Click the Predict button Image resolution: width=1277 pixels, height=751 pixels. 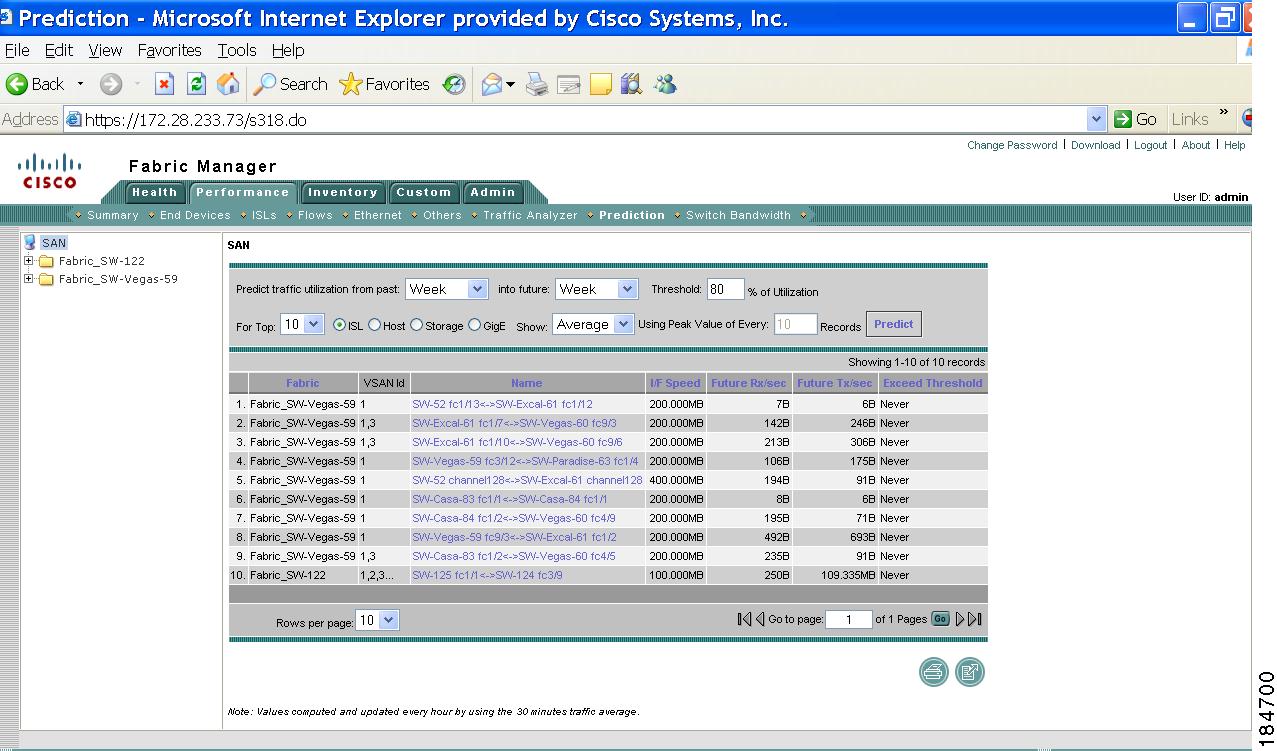(x=893, y=324)
